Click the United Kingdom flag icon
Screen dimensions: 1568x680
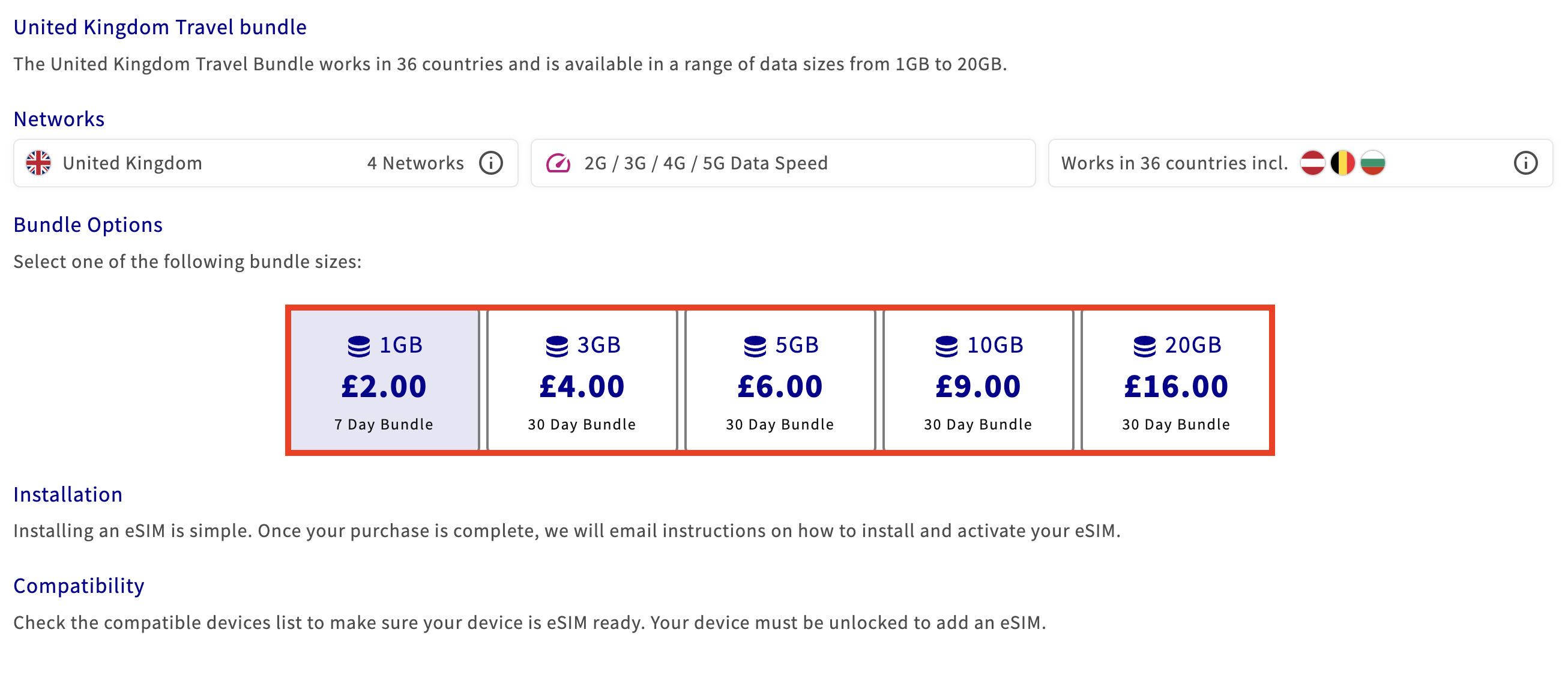[x=38, y=163]
